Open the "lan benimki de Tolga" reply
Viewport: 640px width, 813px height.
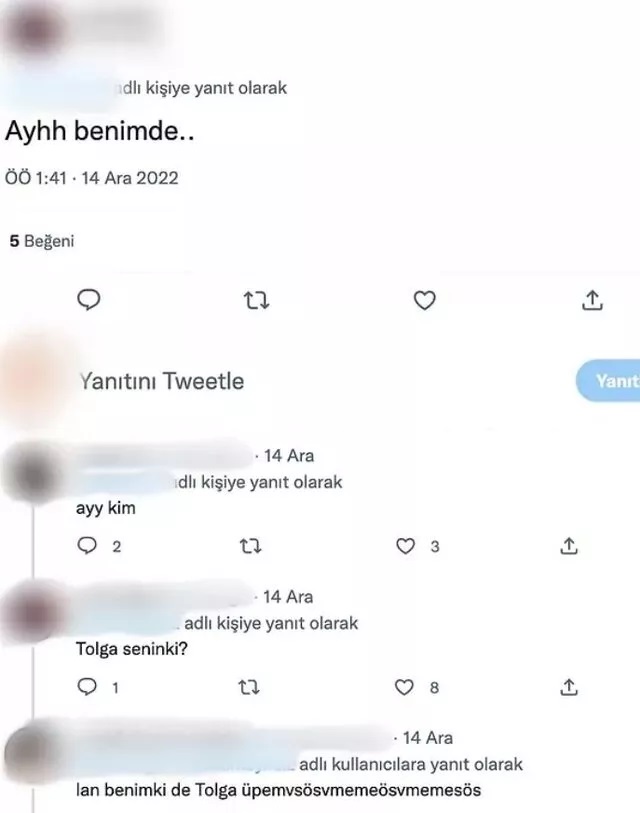click(x=279, y=790)
